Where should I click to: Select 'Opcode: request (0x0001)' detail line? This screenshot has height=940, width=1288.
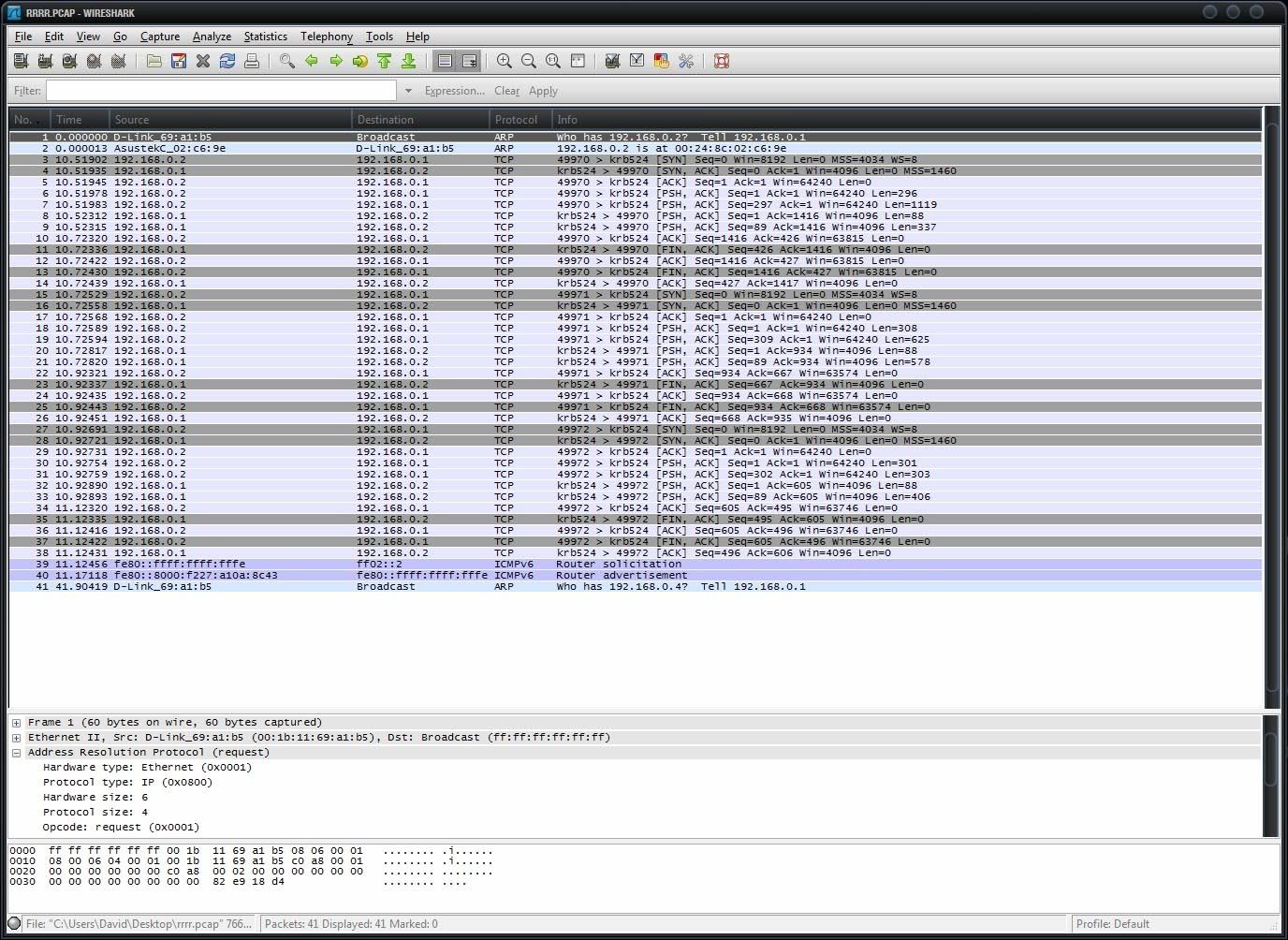point(121,828)
